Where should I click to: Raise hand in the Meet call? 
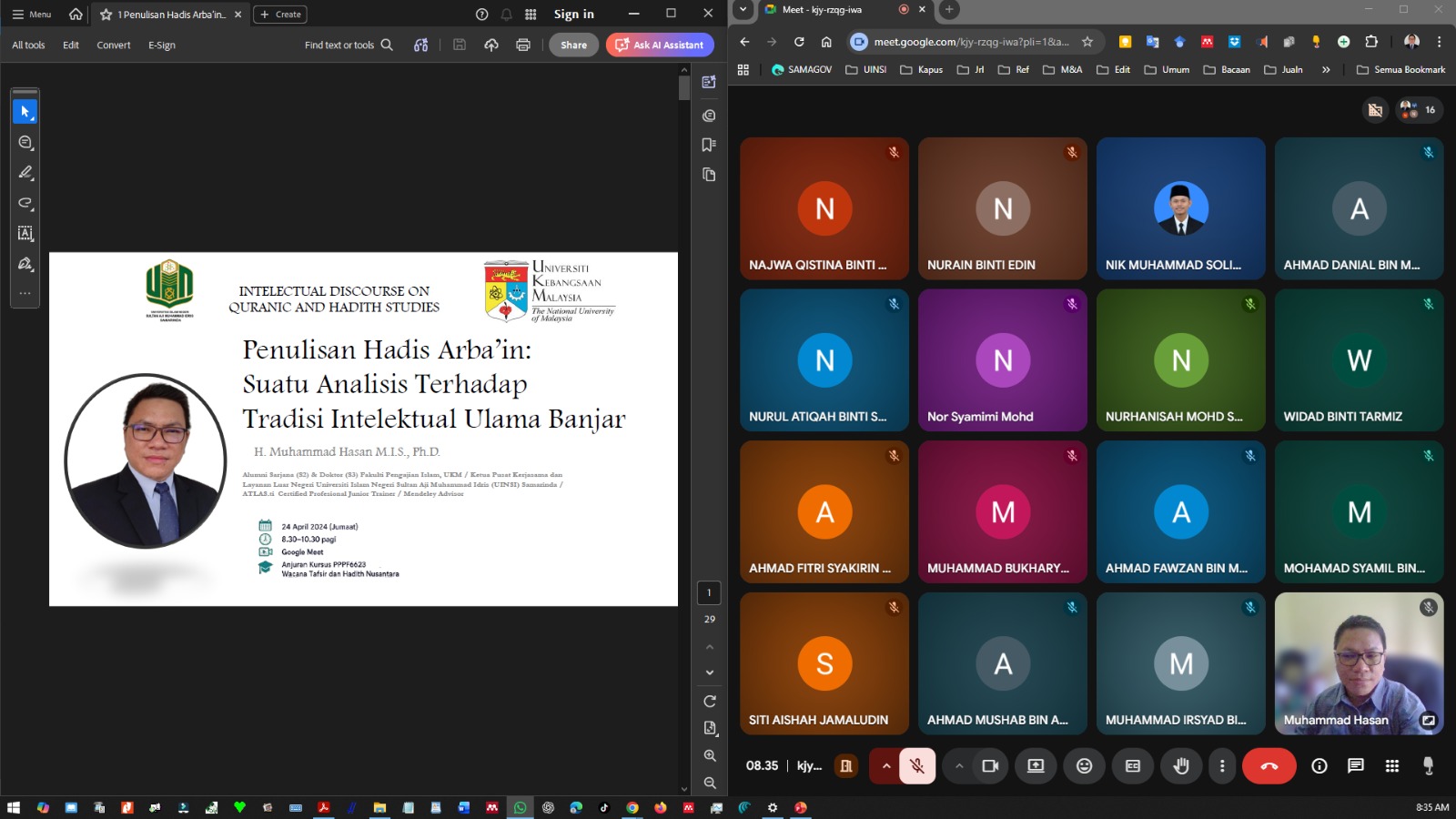1180,766
